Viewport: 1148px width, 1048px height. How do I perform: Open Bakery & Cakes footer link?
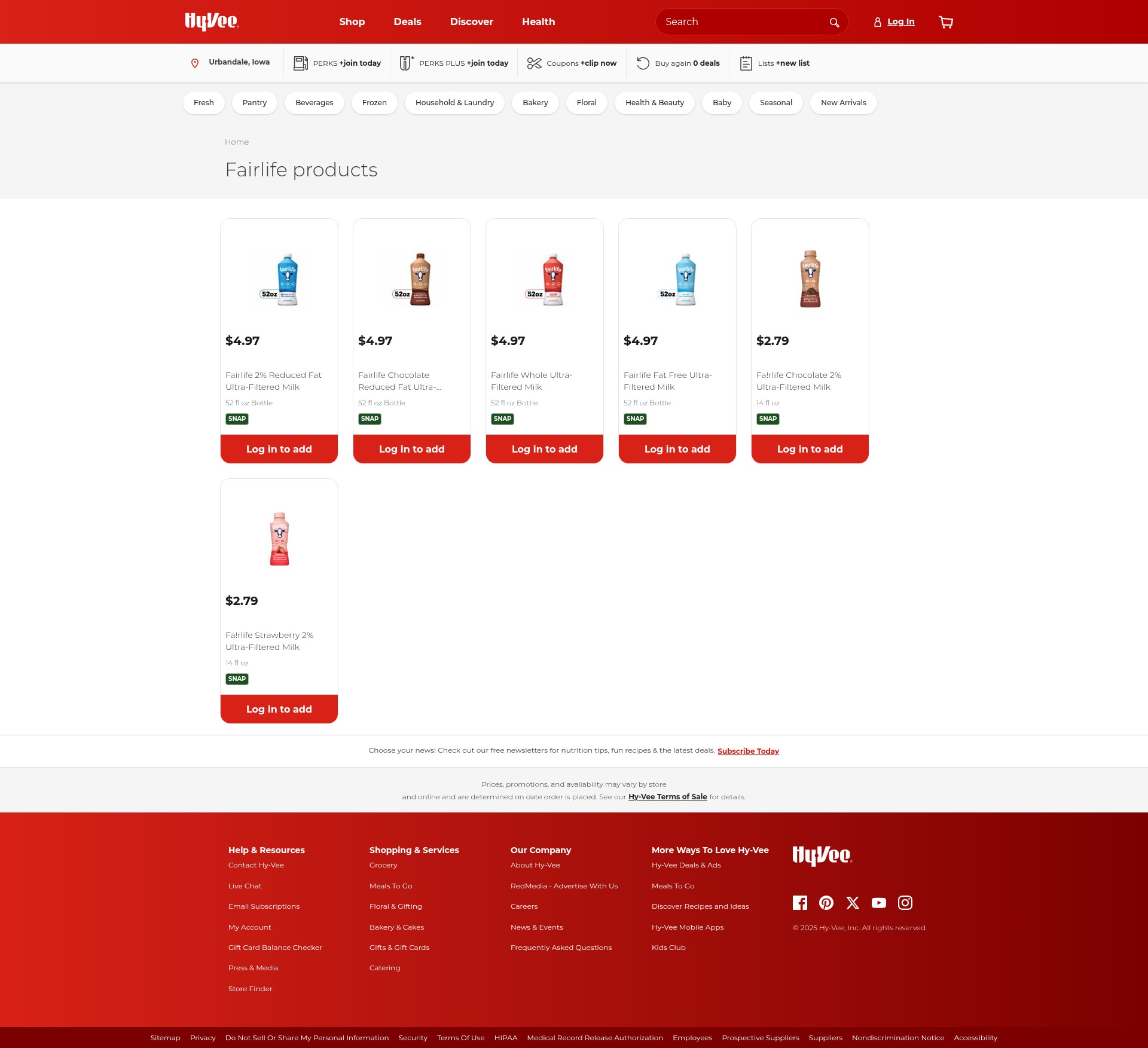click(x=396, y=927)
